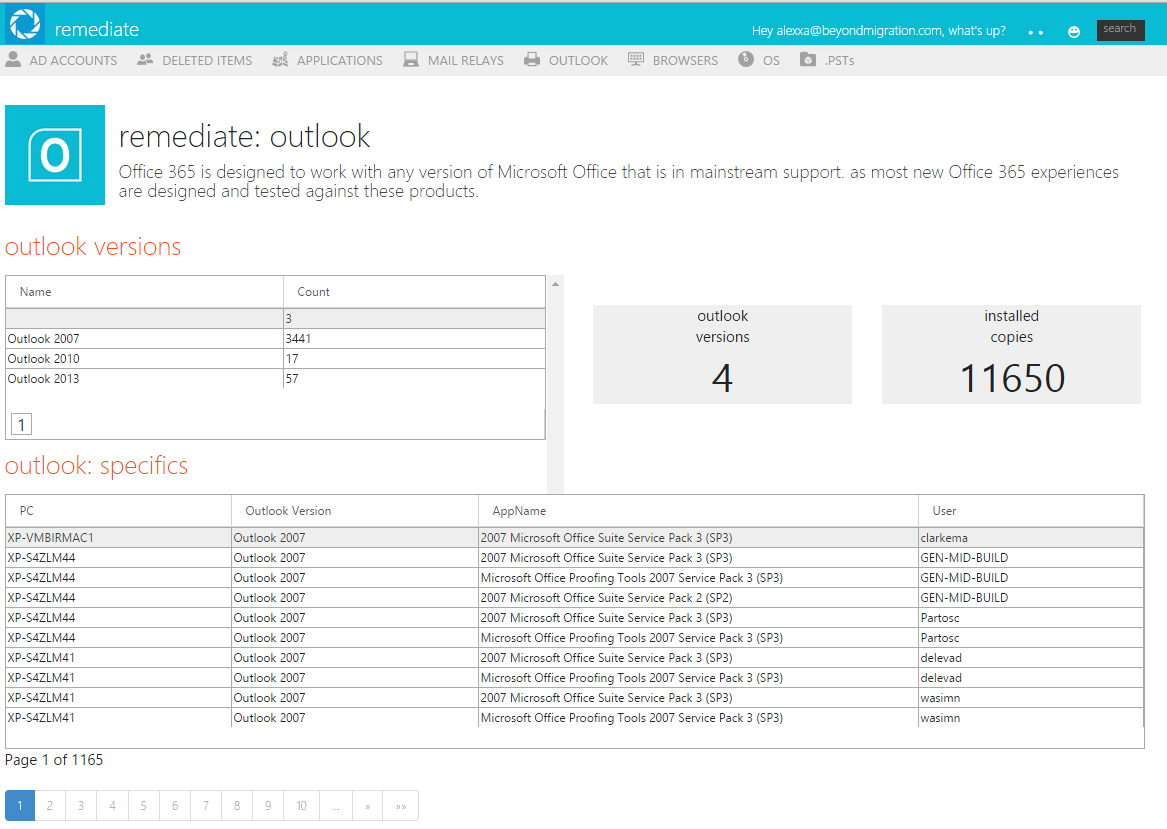Screen dimensions: 1167x829
Task: Click the remediate brand name in header
Action: pyautogui.click(x=97, y=29)
